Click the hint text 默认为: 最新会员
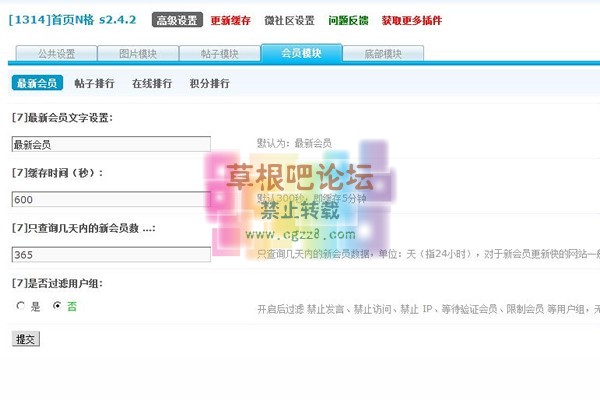 (294, 144)
